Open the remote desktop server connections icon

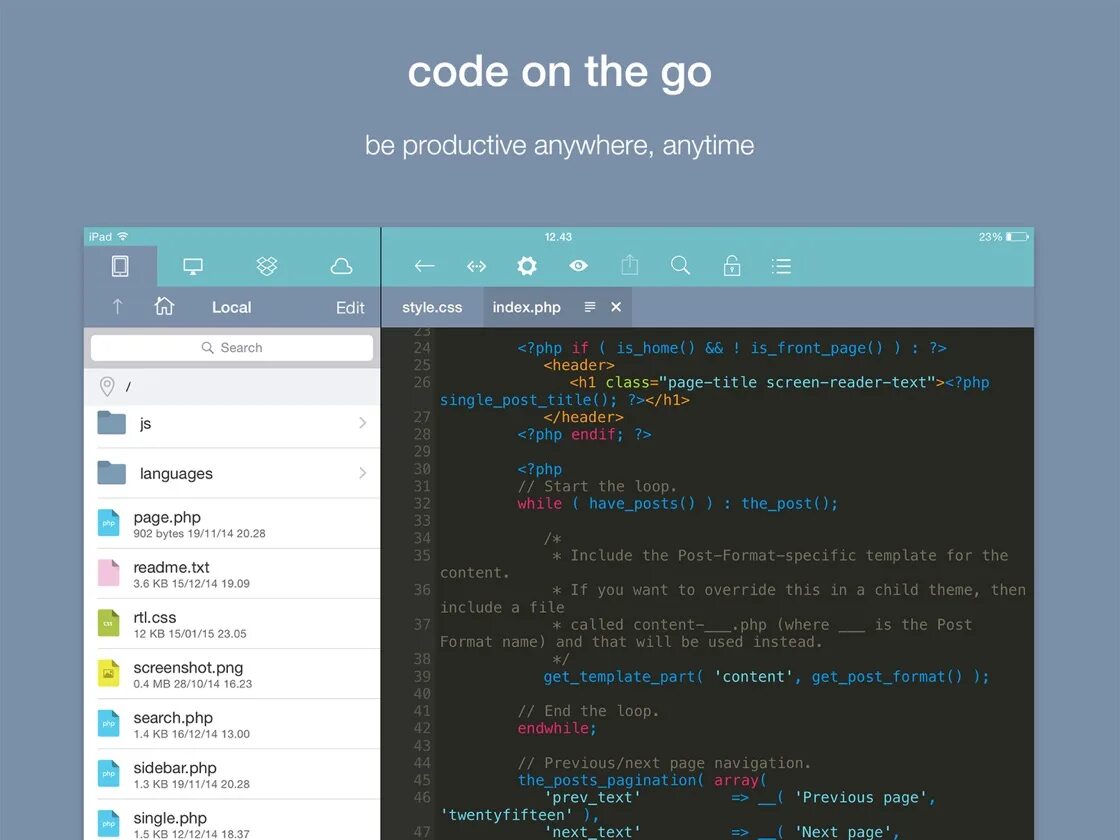tap(193, 266)
